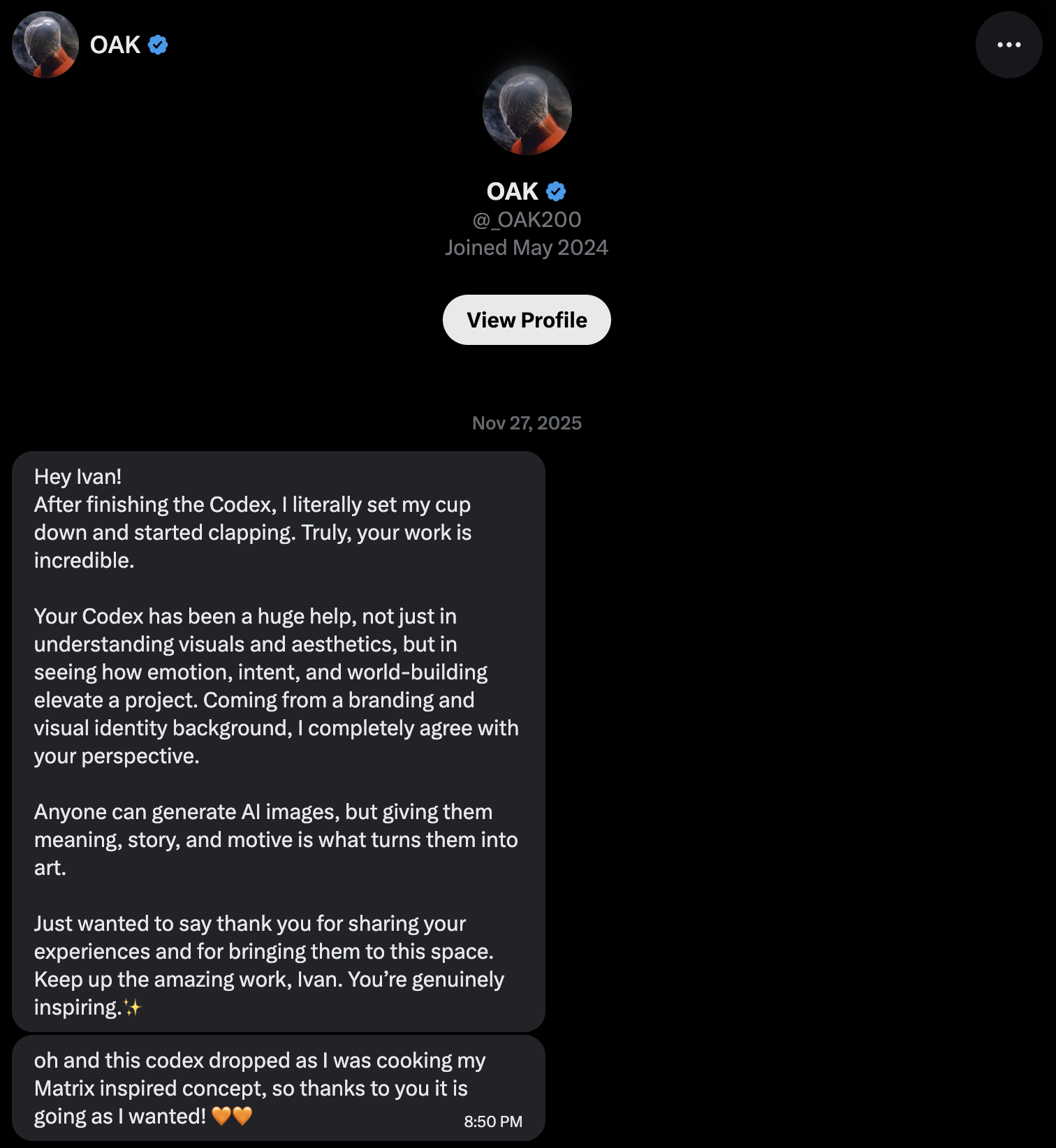Click the Nov 27, 2025 date separator
The image size is (1056, 1148).
[x=527, y=423]
